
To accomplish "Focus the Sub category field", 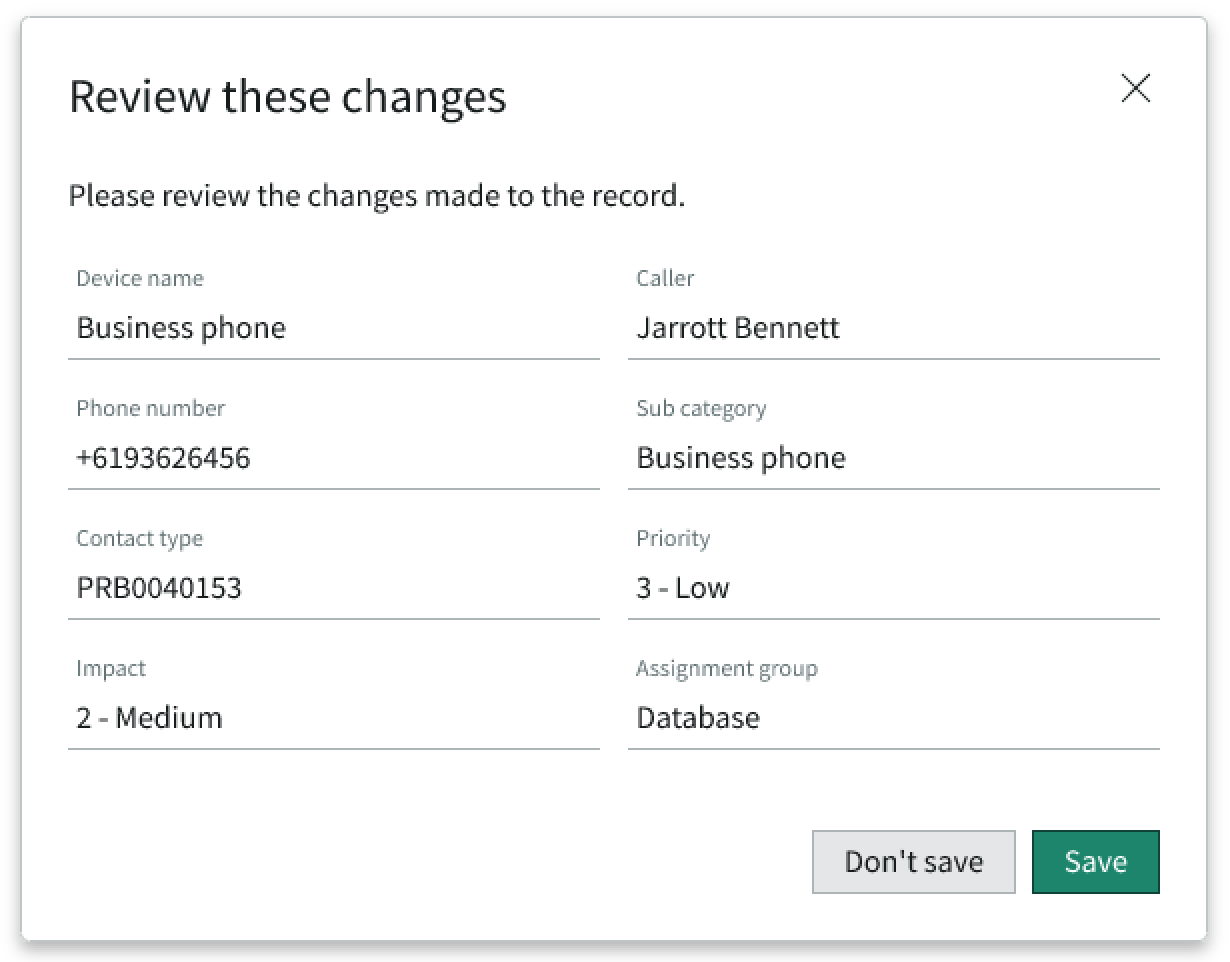I will coord(893,459).
